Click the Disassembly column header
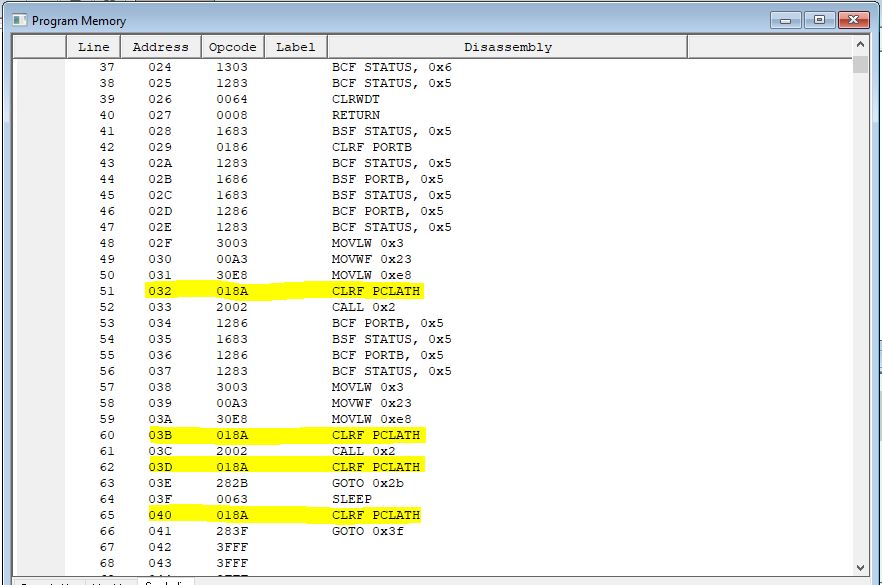The width and height of the screenshot is (882, 585). point(507,47)
